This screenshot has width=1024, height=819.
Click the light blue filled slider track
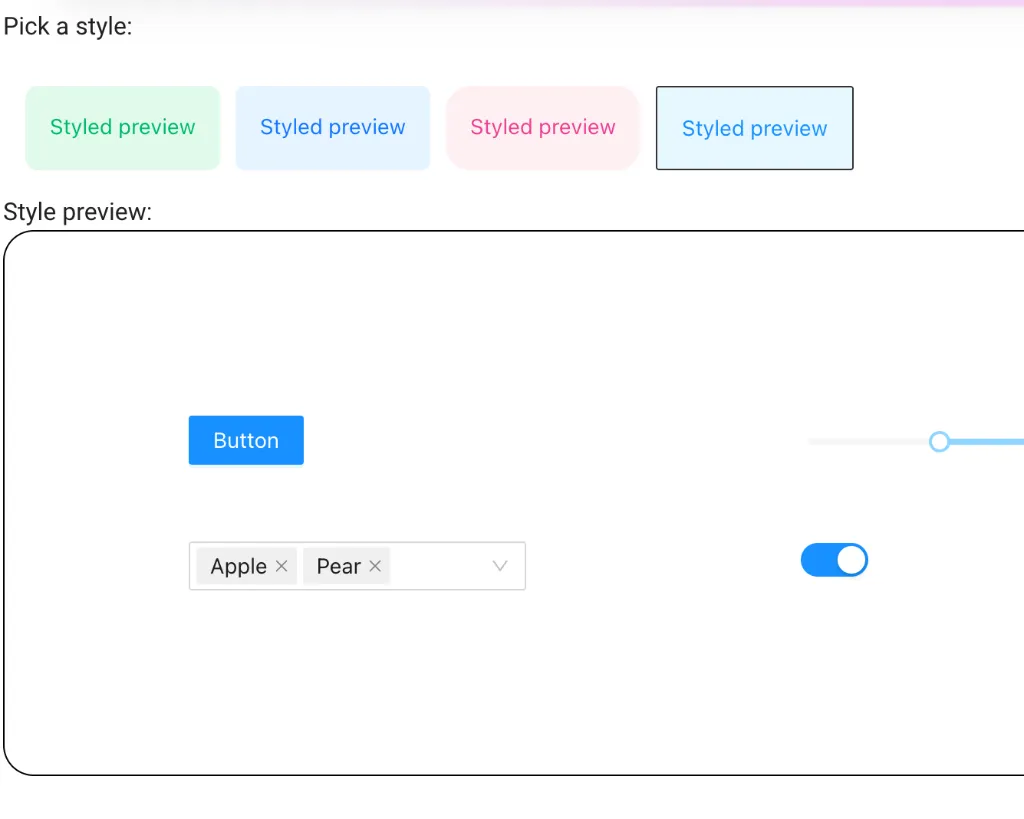(988, 441)
